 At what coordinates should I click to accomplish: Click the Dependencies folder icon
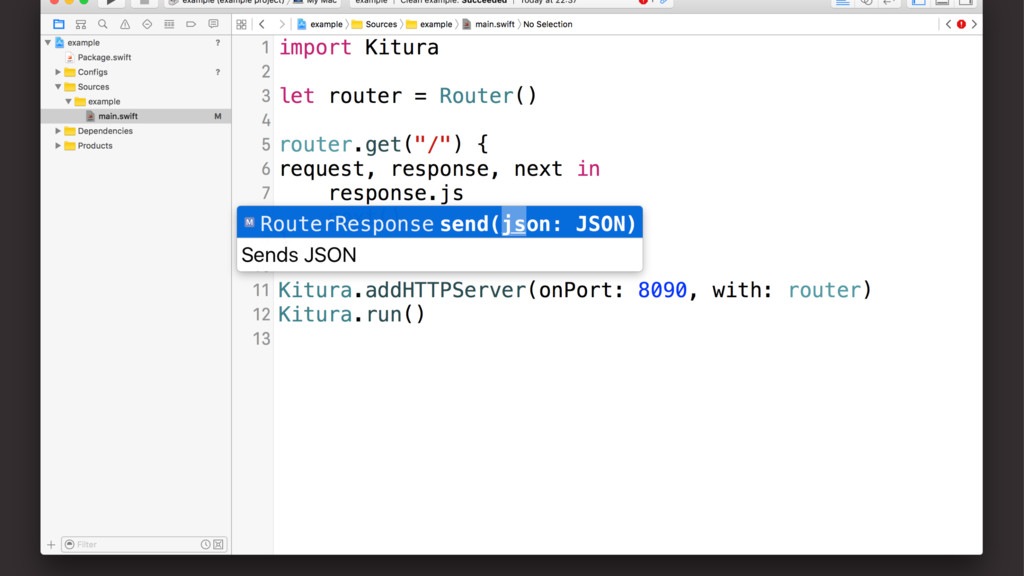[70, 131]
